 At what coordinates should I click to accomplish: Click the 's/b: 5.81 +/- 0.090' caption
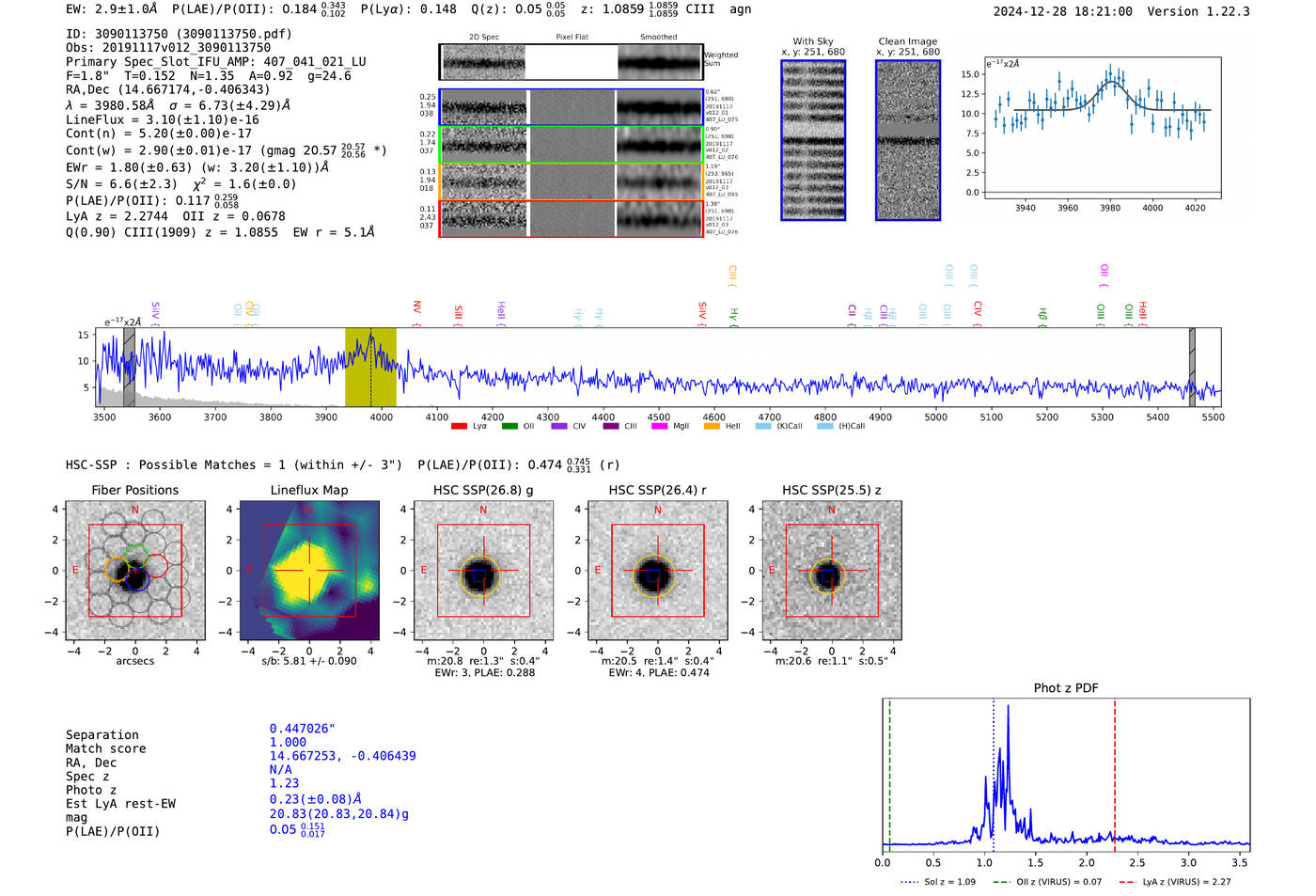tap(309, 661)
